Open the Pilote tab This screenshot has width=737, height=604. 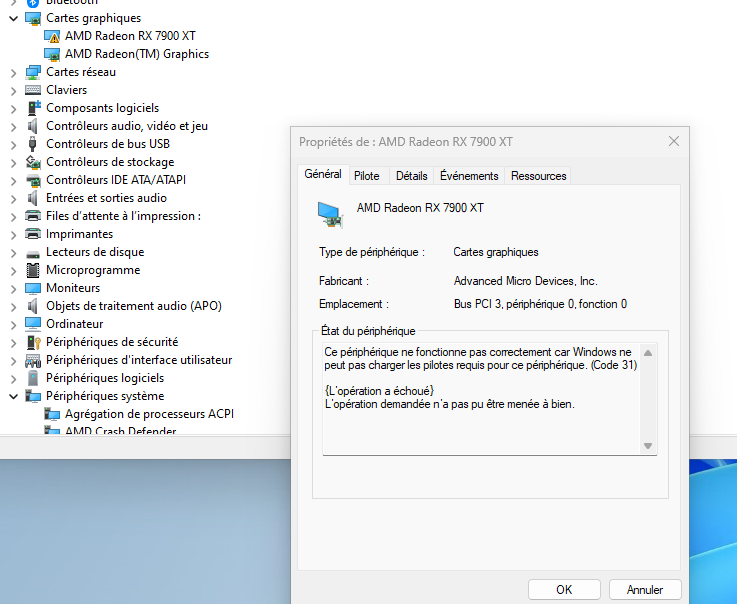(367, 176)
